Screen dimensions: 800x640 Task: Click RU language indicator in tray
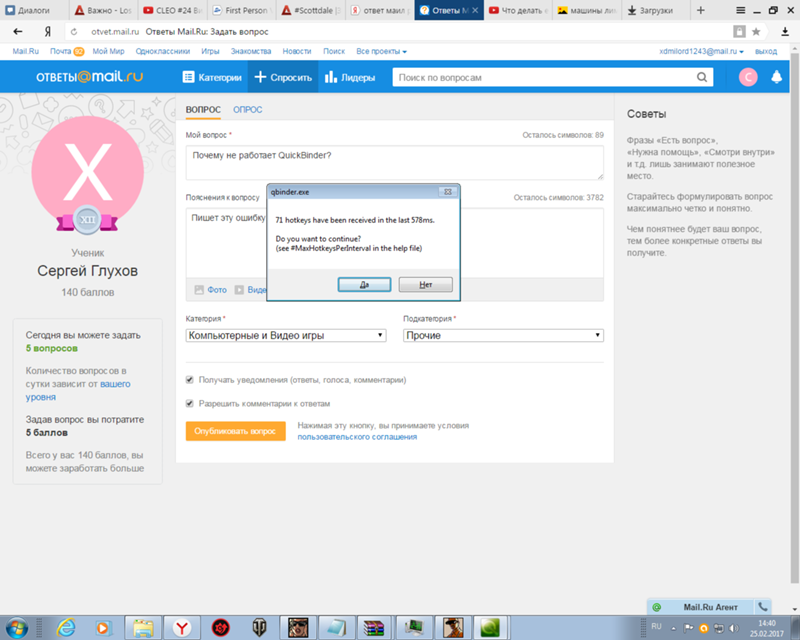tap(656, 626)
